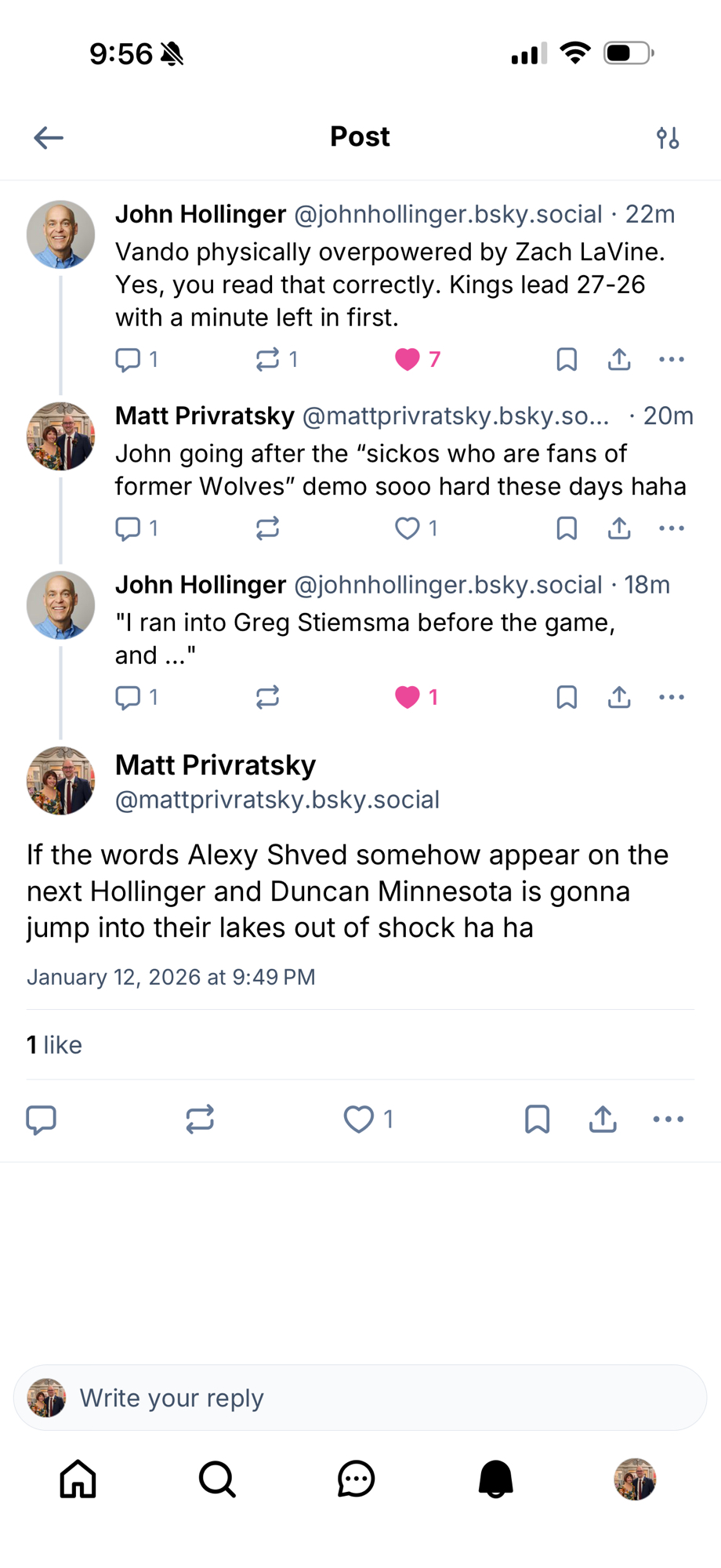Like the "sickos who are fans" post

(408, 528)
